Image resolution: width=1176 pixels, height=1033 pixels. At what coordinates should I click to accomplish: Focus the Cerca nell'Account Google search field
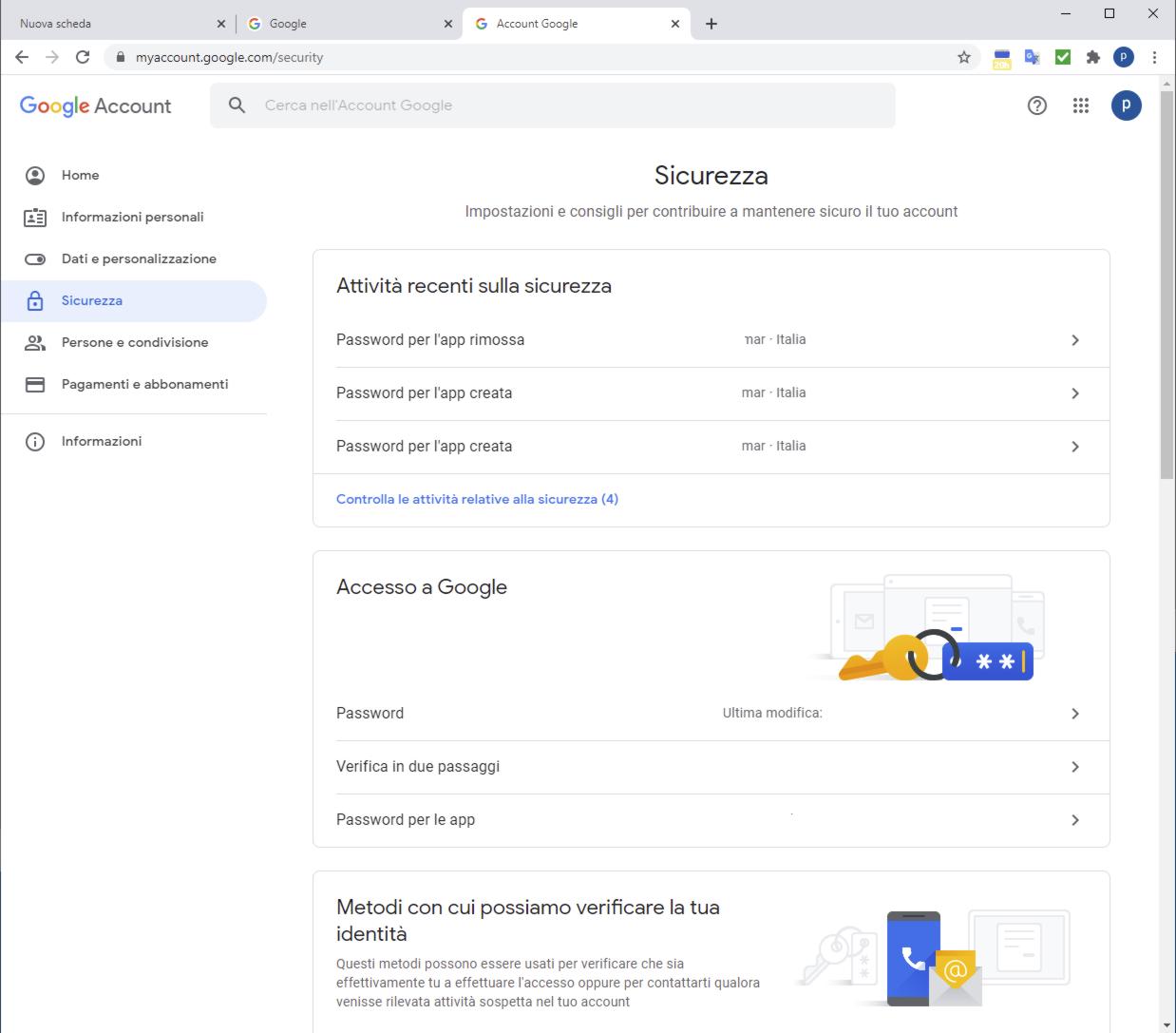(553, 105)
